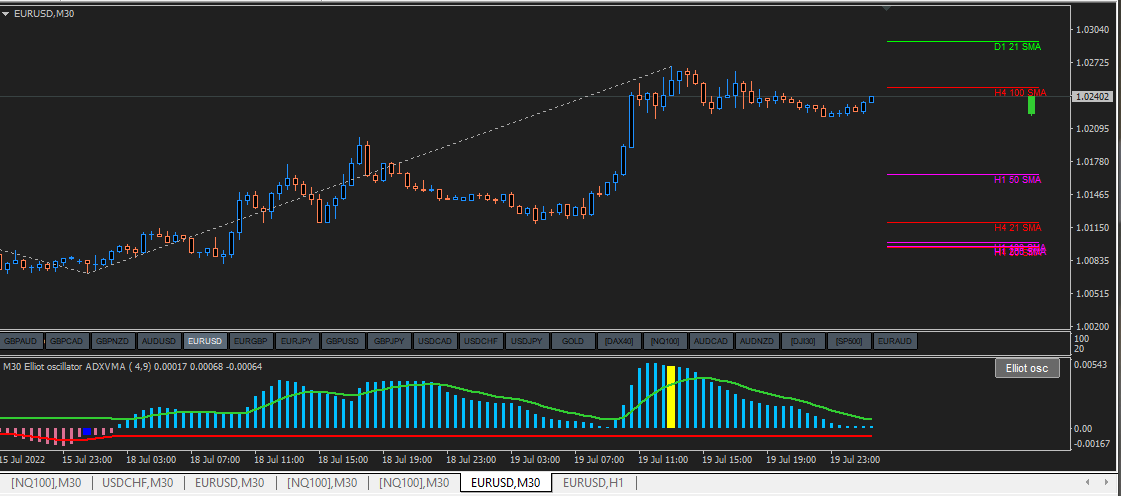Change chart to USDCHF via symbol button

(x=480, y=342)
